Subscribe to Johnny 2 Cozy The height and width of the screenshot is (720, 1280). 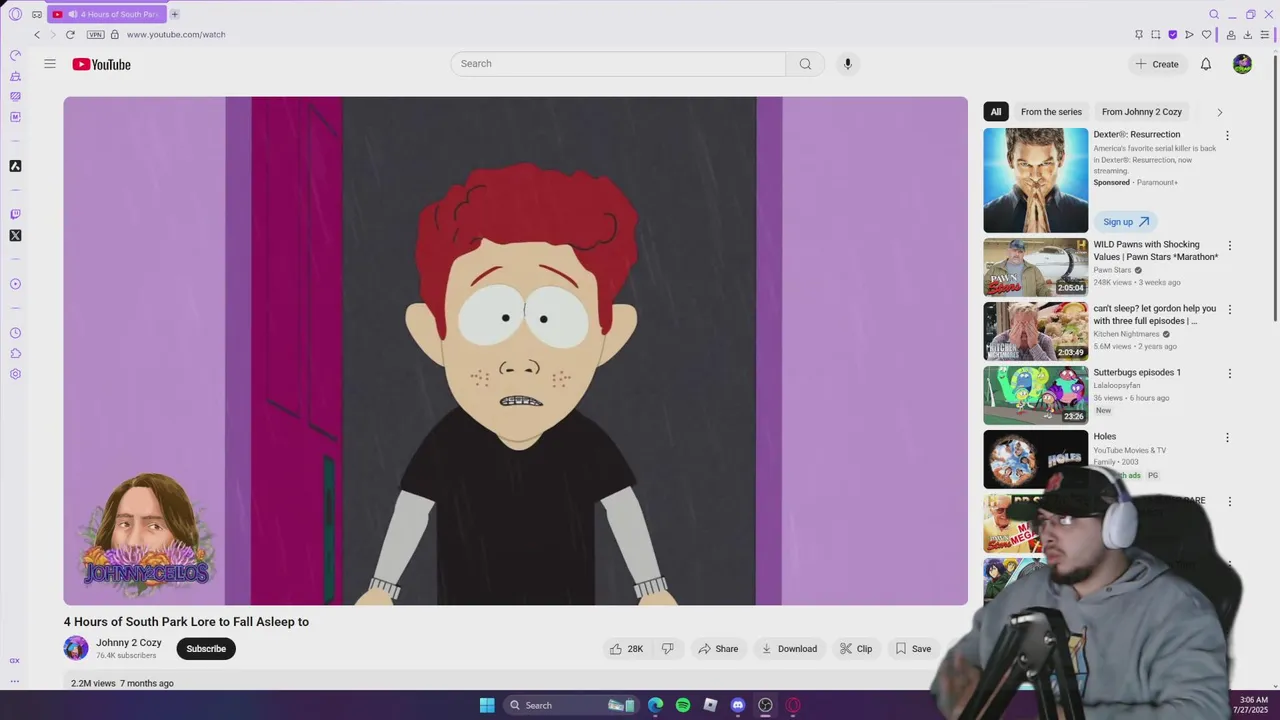click(206, 649)
